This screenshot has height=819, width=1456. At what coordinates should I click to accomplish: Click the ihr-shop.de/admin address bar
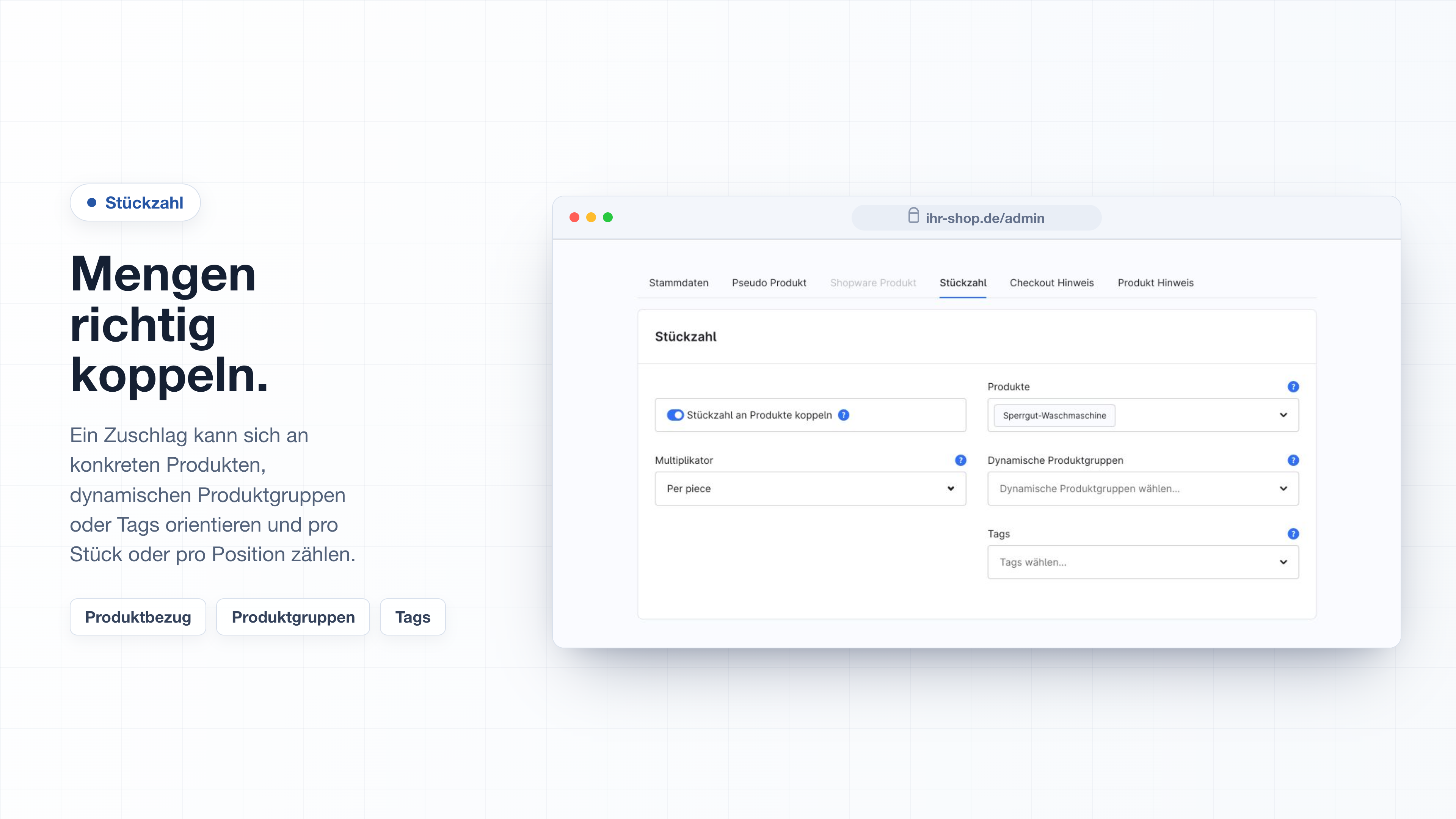tap(976, 218)
